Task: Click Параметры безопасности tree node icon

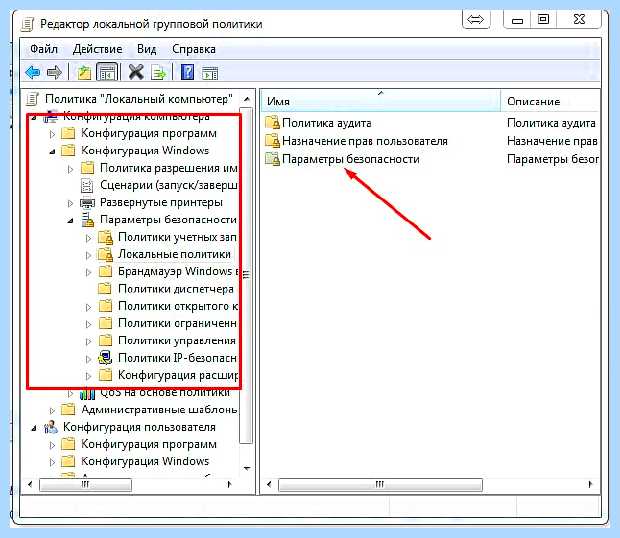Action: coord(87,219)
